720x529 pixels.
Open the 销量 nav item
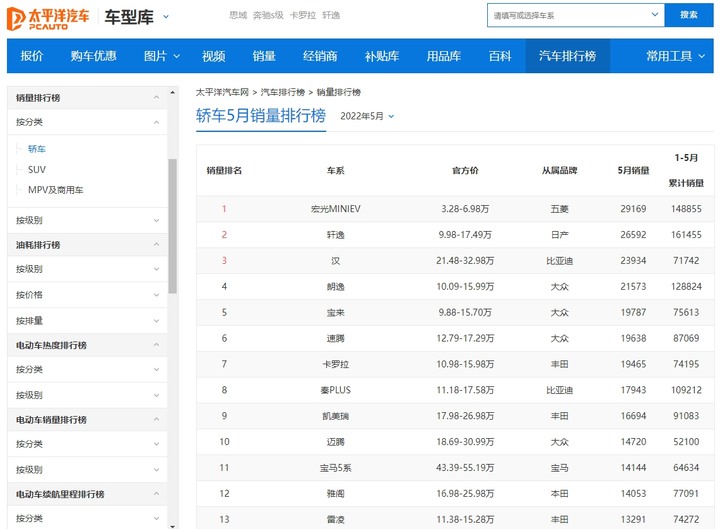click(x=264, y=56)
